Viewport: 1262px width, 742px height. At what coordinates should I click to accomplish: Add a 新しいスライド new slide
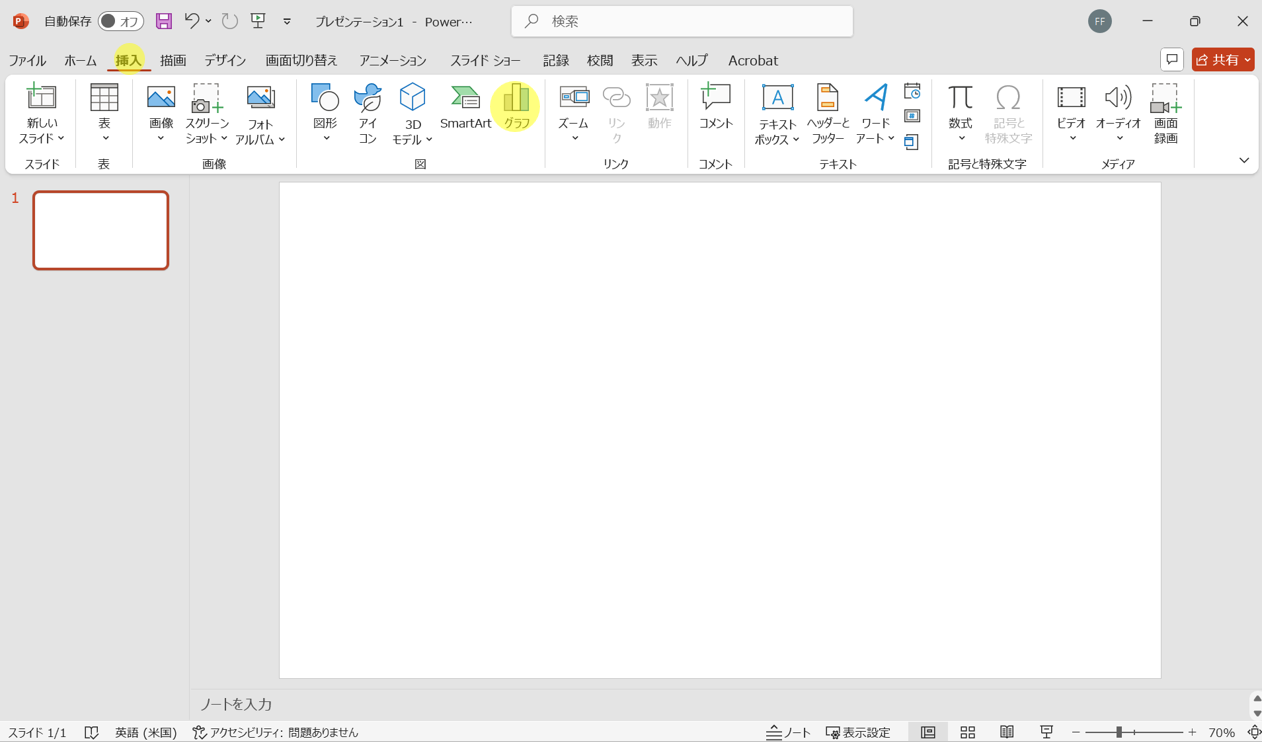coord(41,113)
